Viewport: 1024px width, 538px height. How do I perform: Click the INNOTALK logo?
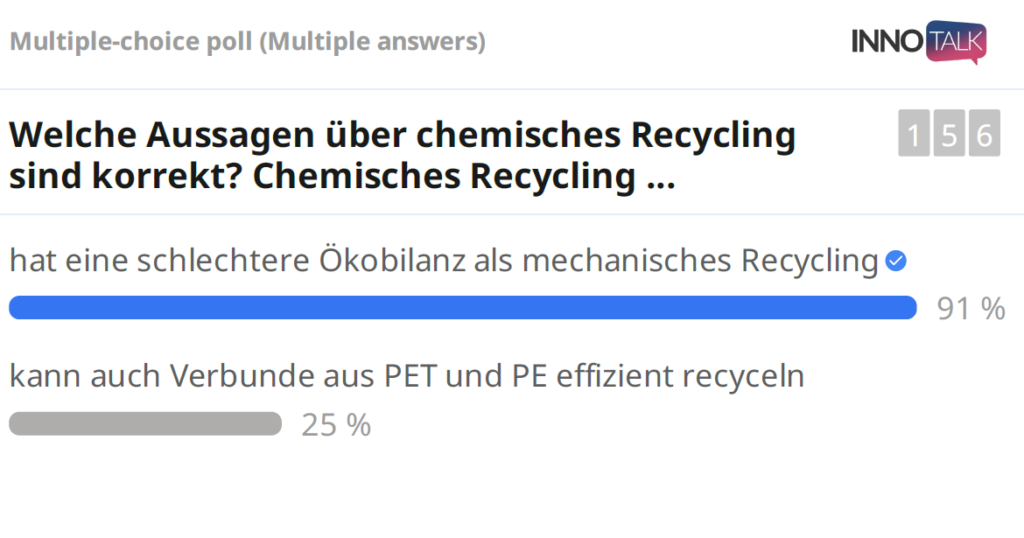tap(919, 42)
